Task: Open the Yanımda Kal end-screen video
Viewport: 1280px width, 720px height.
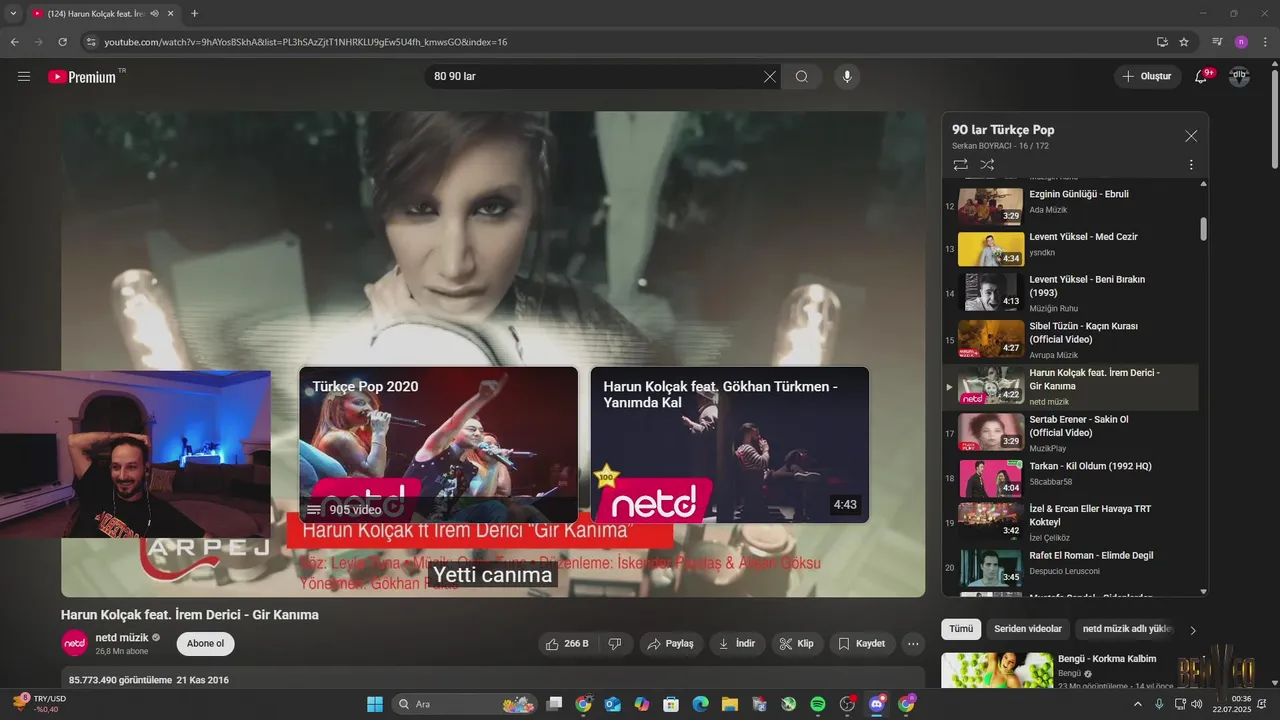Action: (729, 445)
